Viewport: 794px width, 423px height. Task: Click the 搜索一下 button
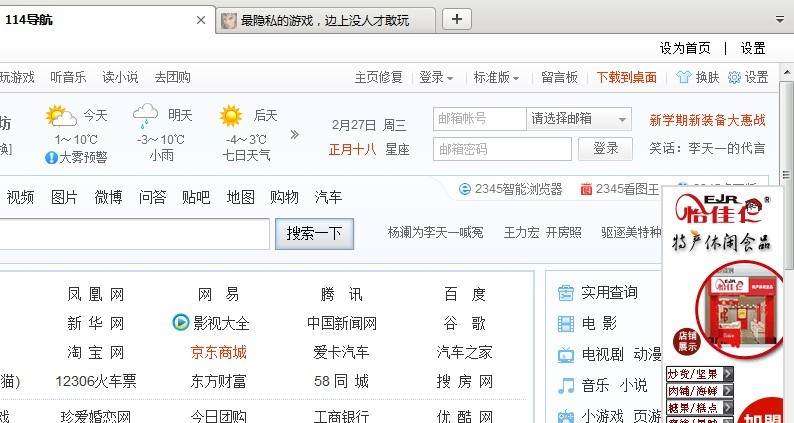point(314,234)
